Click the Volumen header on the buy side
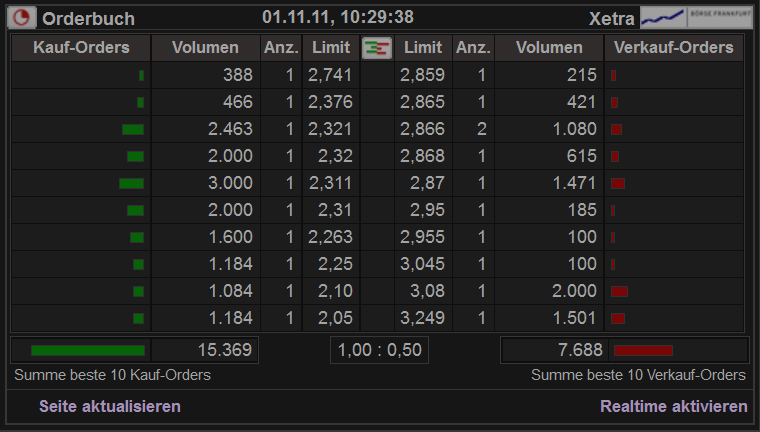This screenshot has width=760, height=432. click(205, 48)
